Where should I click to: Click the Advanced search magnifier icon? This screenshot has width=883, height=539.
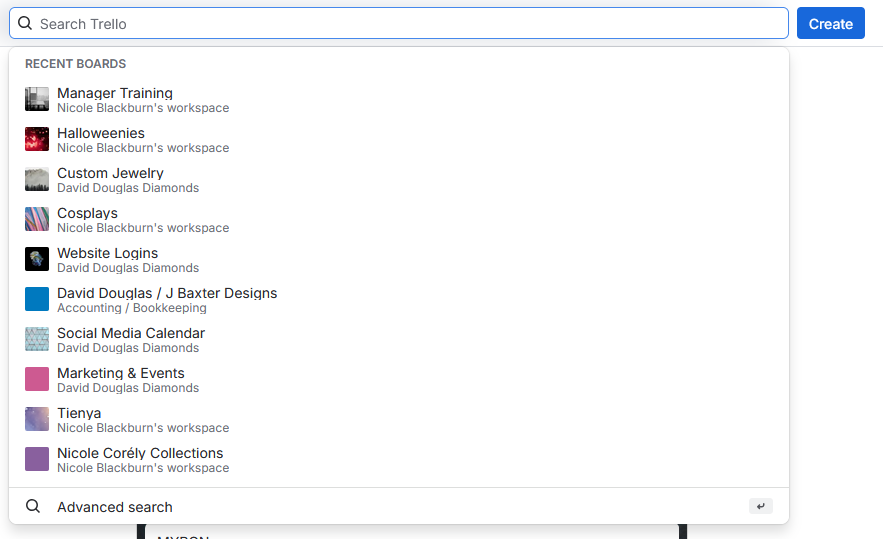click(33, 506)
